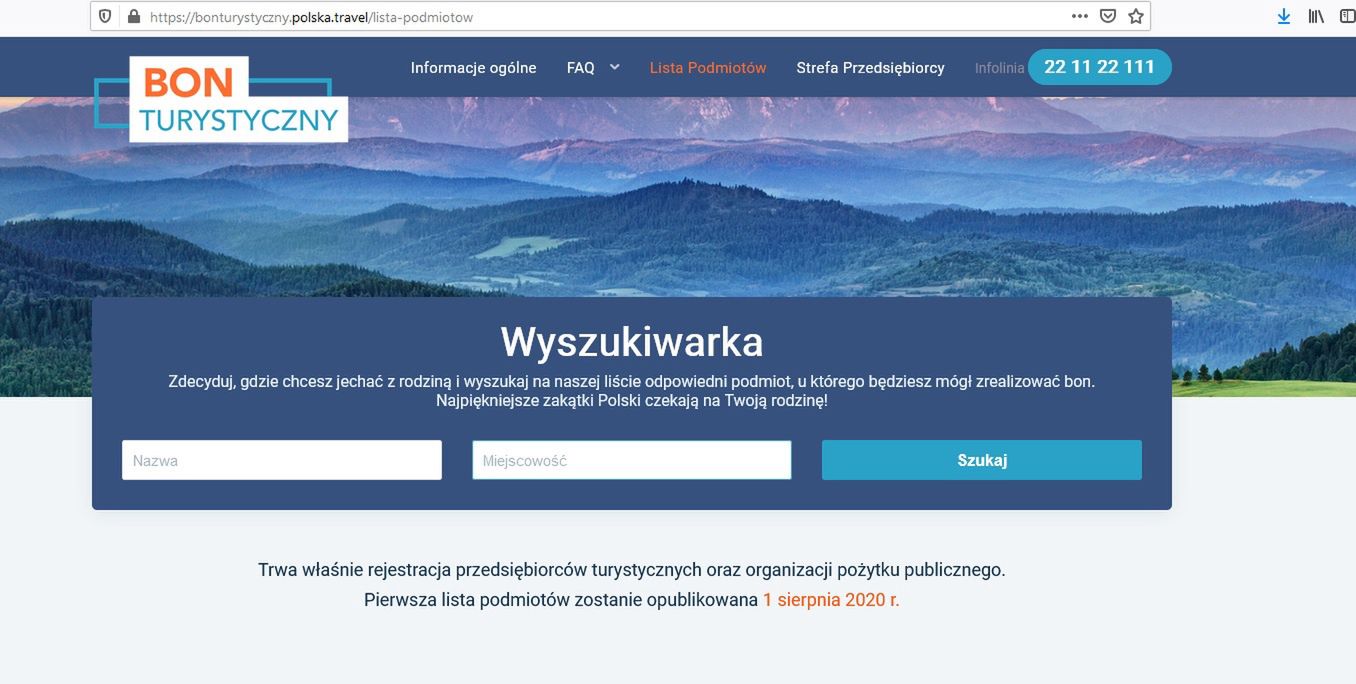Click the padlock site security icon

[134, 16]
